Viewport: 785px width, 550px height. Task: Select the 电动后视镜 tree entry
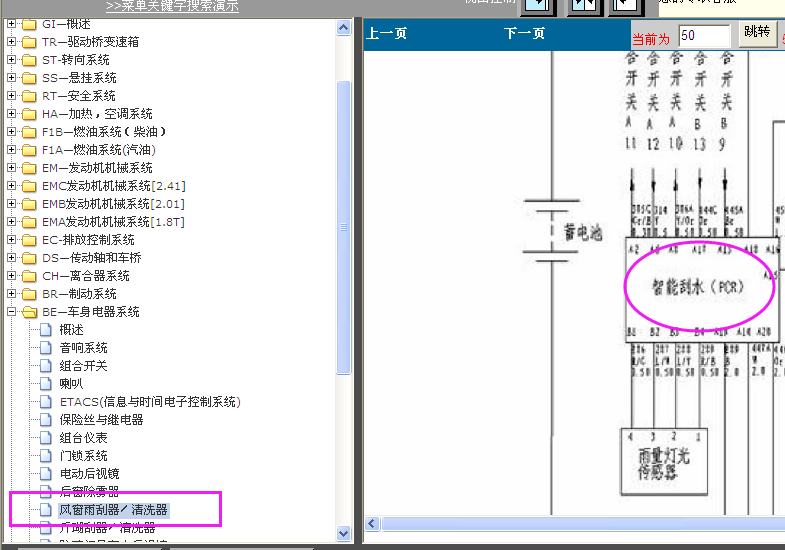pyautogui.click(x=90, y=474)
